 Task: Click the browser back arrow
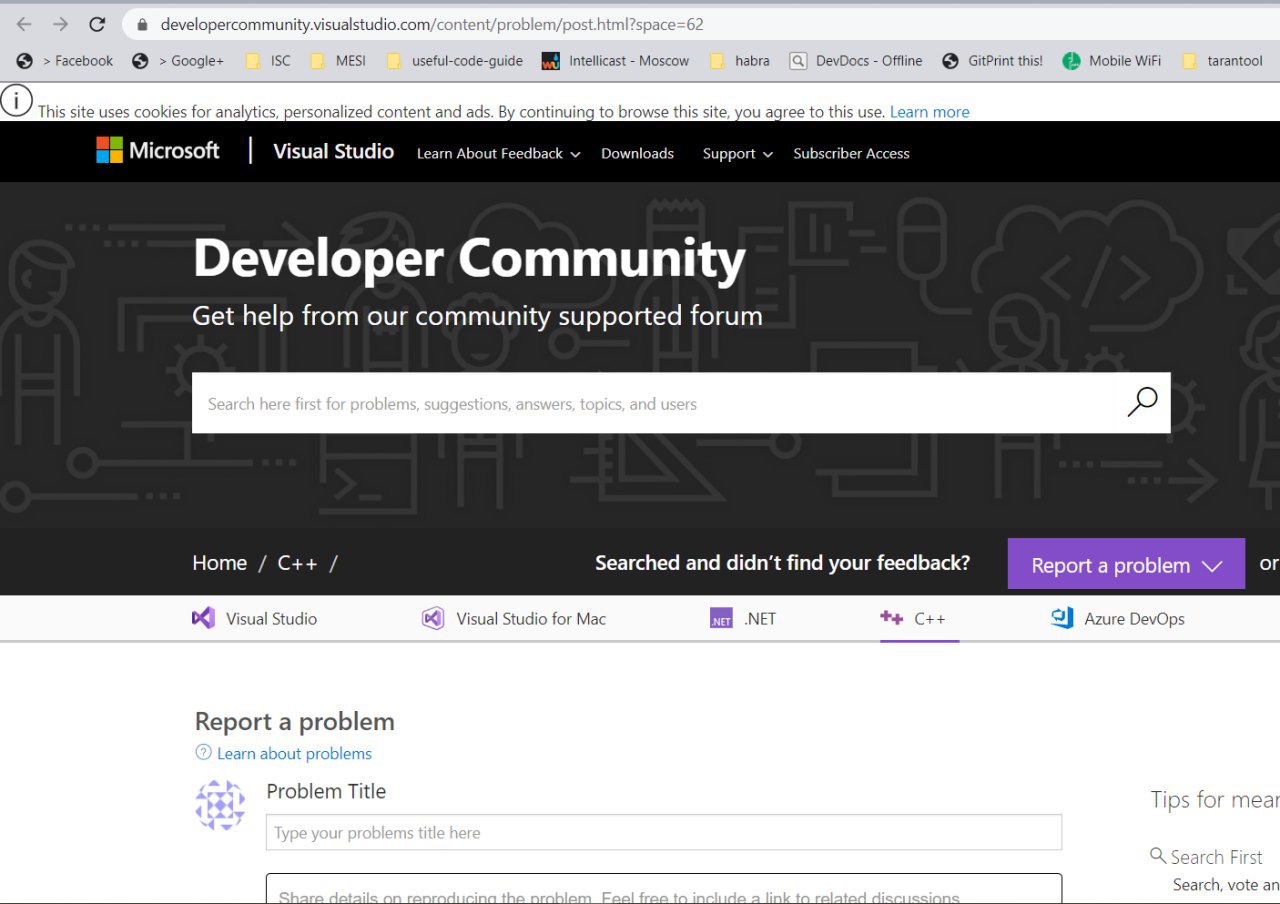click(24, 24)
